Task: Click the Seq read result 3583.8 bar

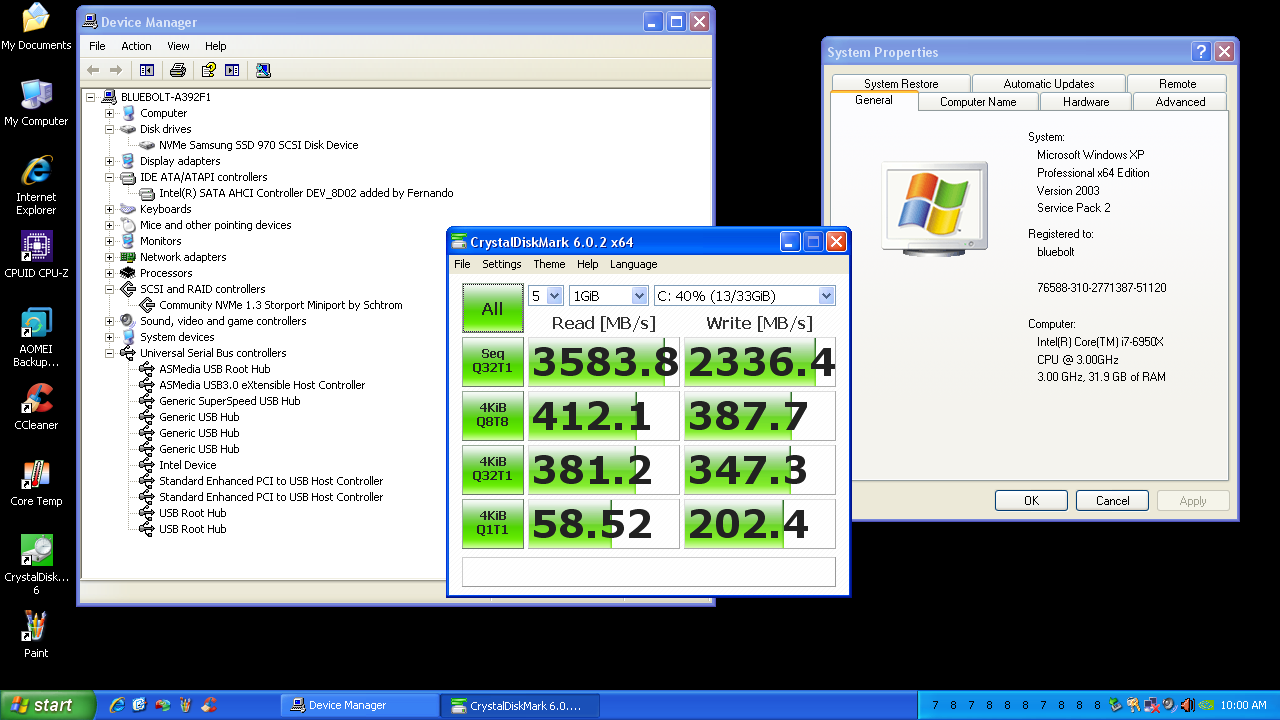Action: click(604, 362)
